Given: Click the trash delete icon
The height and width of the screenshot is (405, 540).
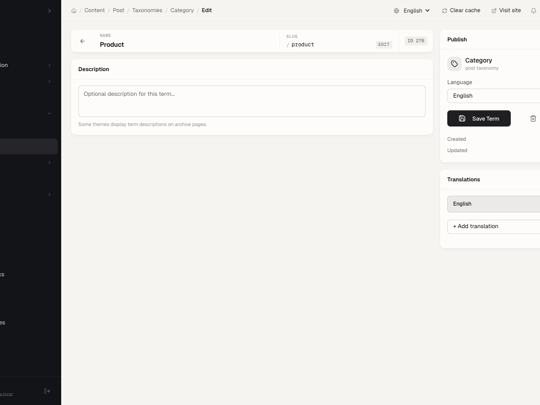Looking at the screenshot, I should [x=533, y=118].
